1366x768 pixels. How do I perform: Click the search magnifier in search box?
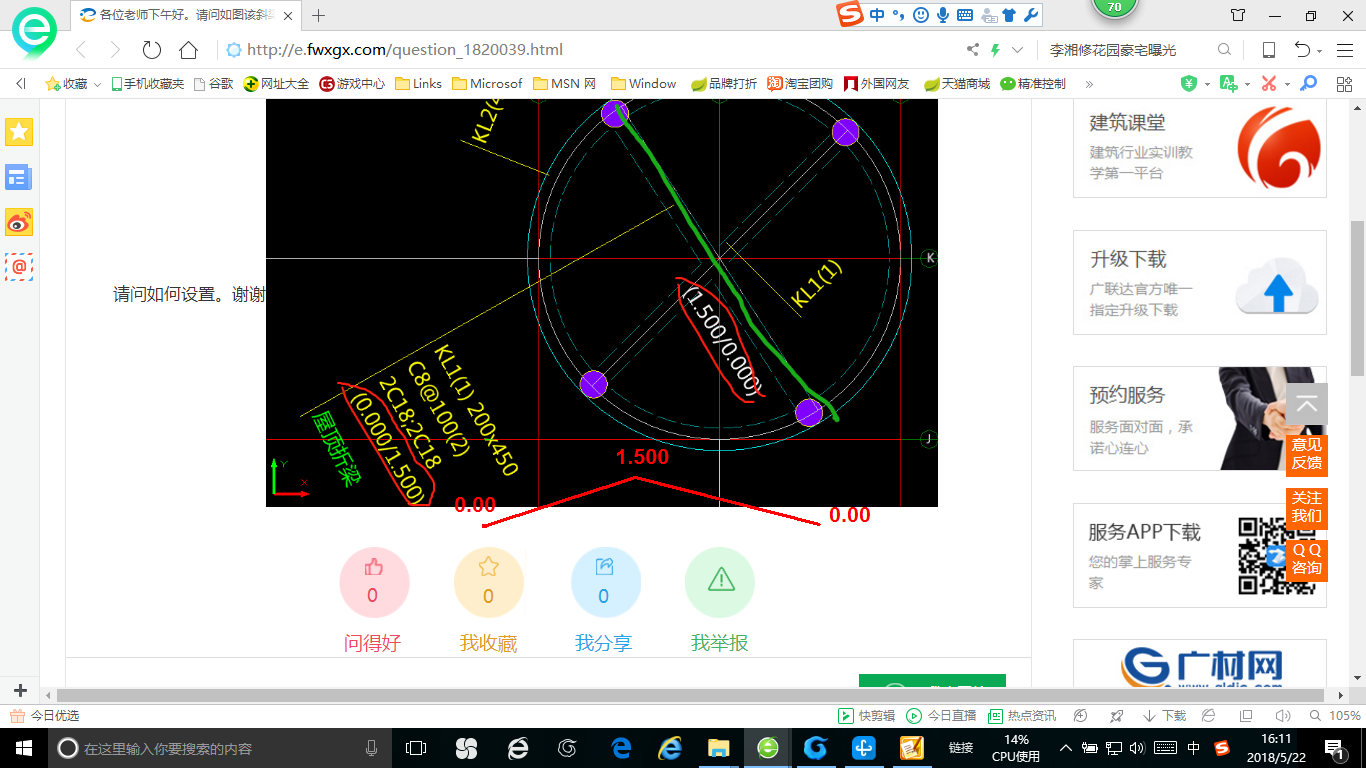[x=1224, y=50]
